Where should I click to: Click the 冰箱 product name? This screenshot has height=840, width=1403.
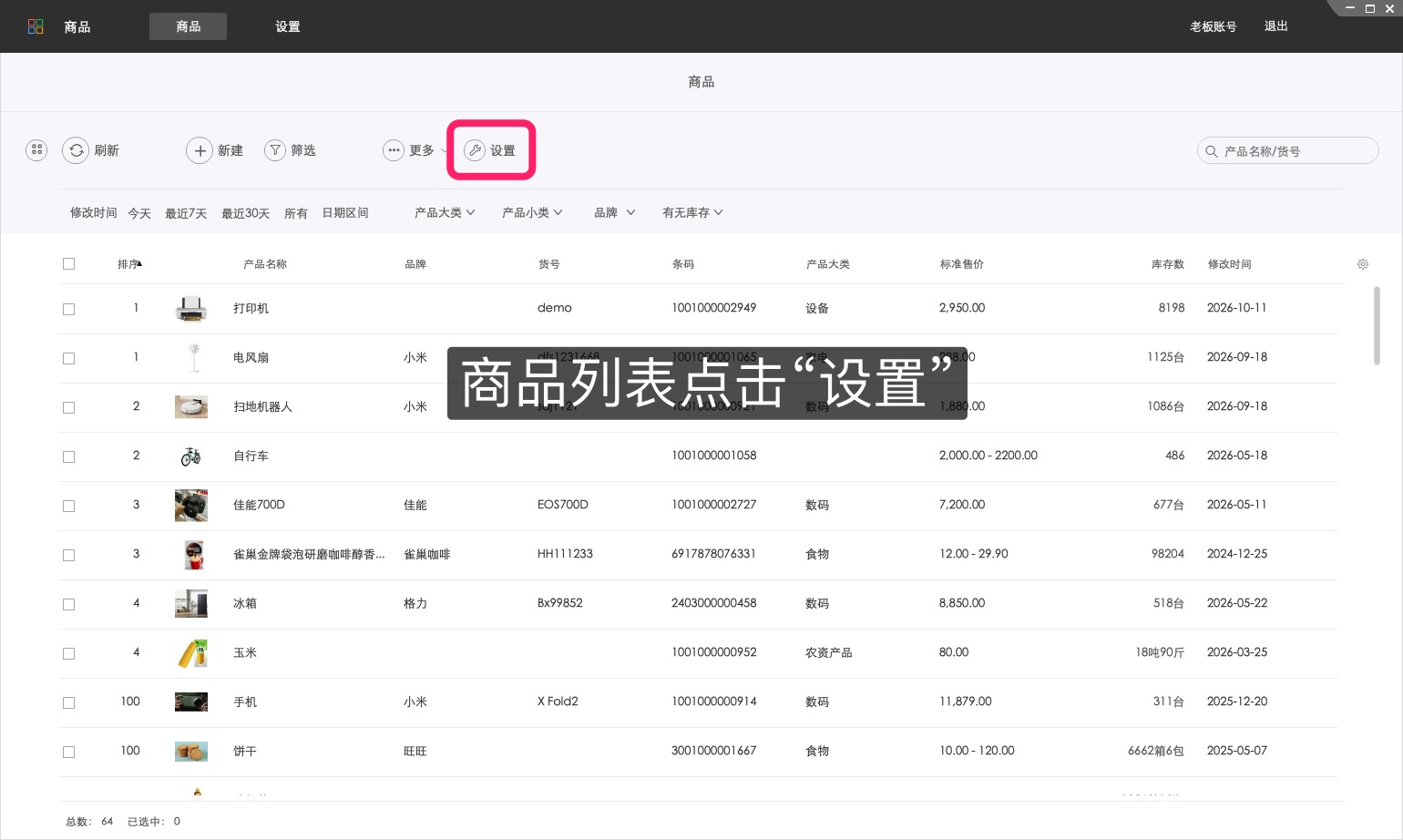point(245,603)
